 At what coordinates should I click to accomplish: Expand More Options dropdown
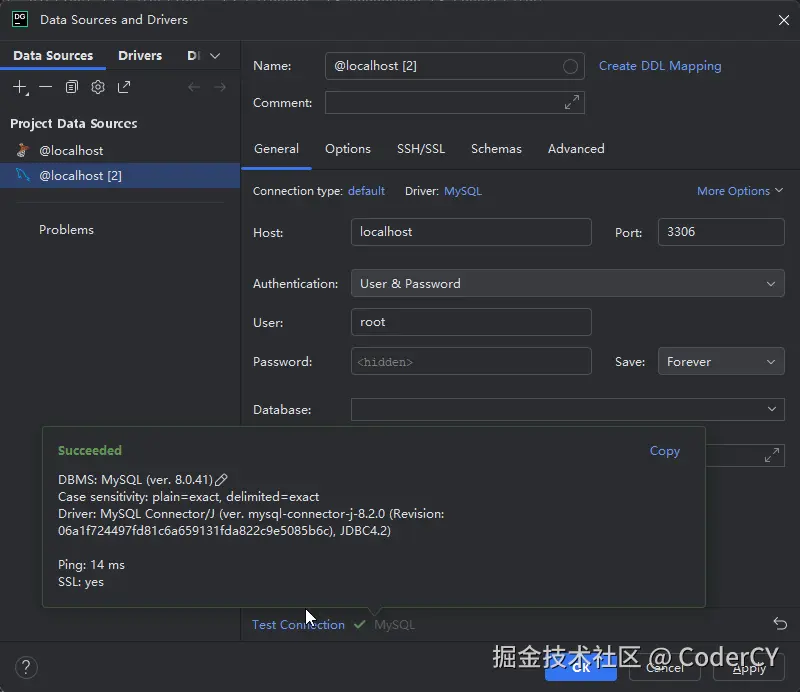740,191
